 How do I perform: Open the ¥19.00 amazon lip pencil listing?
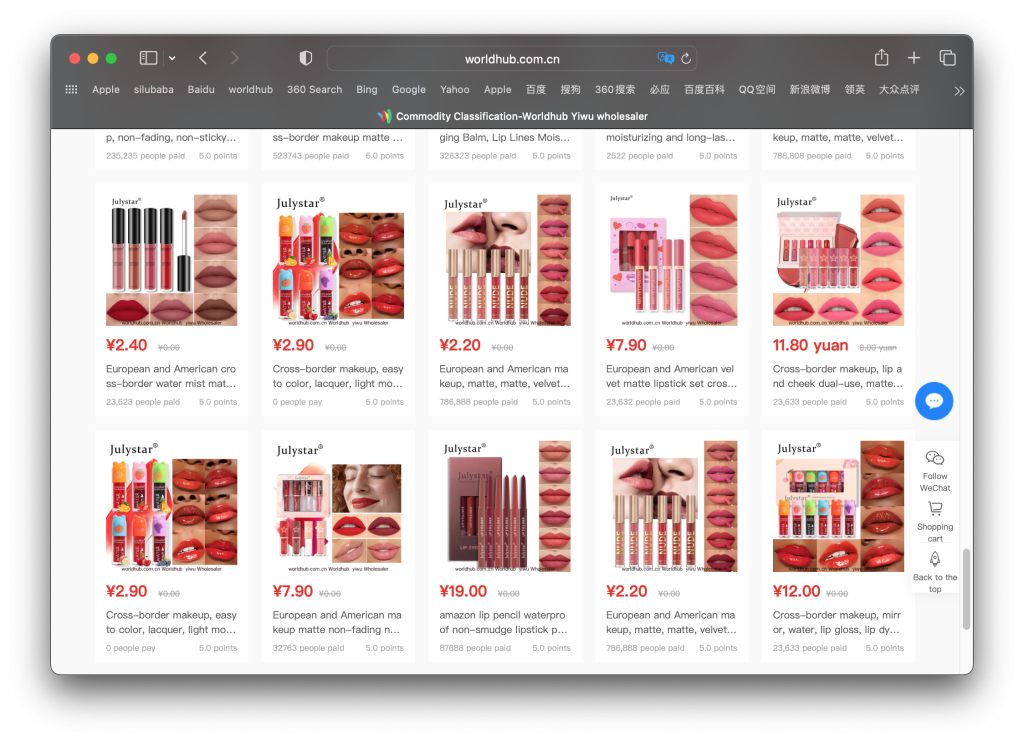pos(504,622)
